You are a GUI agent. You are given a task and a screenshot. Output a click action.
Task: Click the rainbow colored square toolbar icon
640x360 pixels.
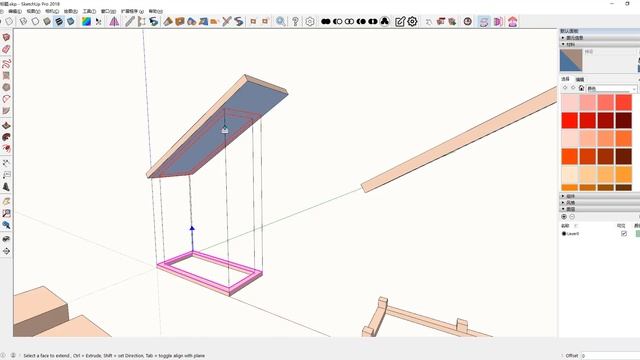click(86, 21)
